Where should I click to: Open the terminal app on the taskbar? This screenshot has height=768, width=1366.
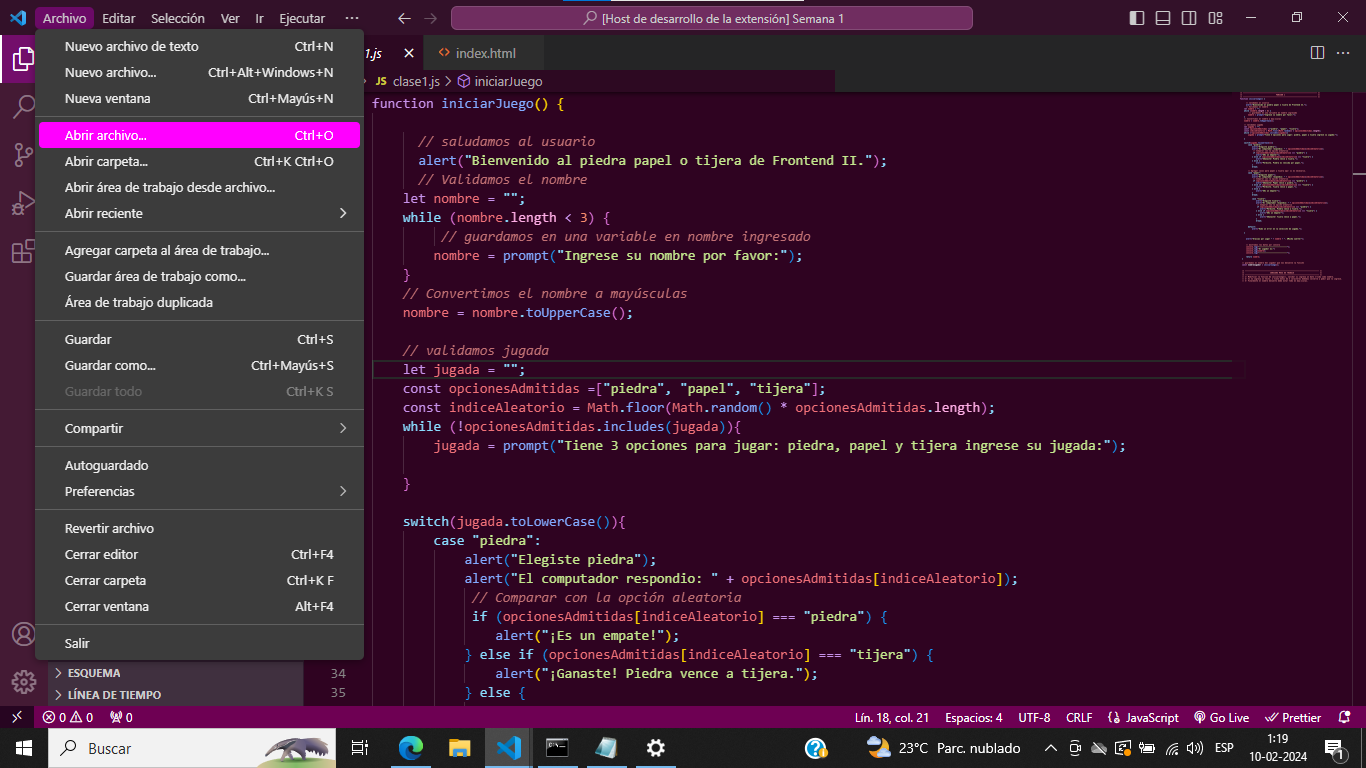point(558,748)
